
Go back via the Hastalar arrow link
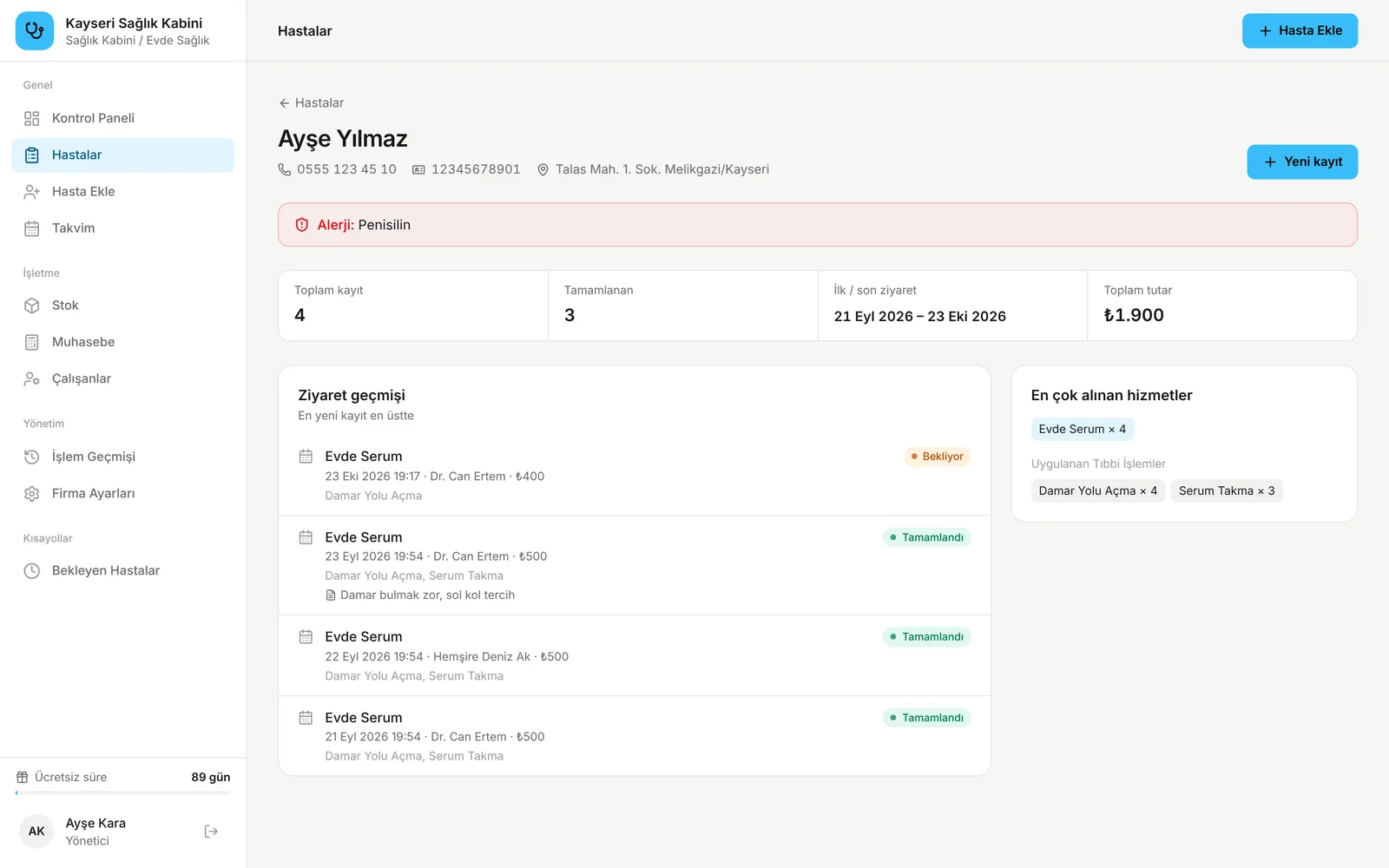[311, 102]
